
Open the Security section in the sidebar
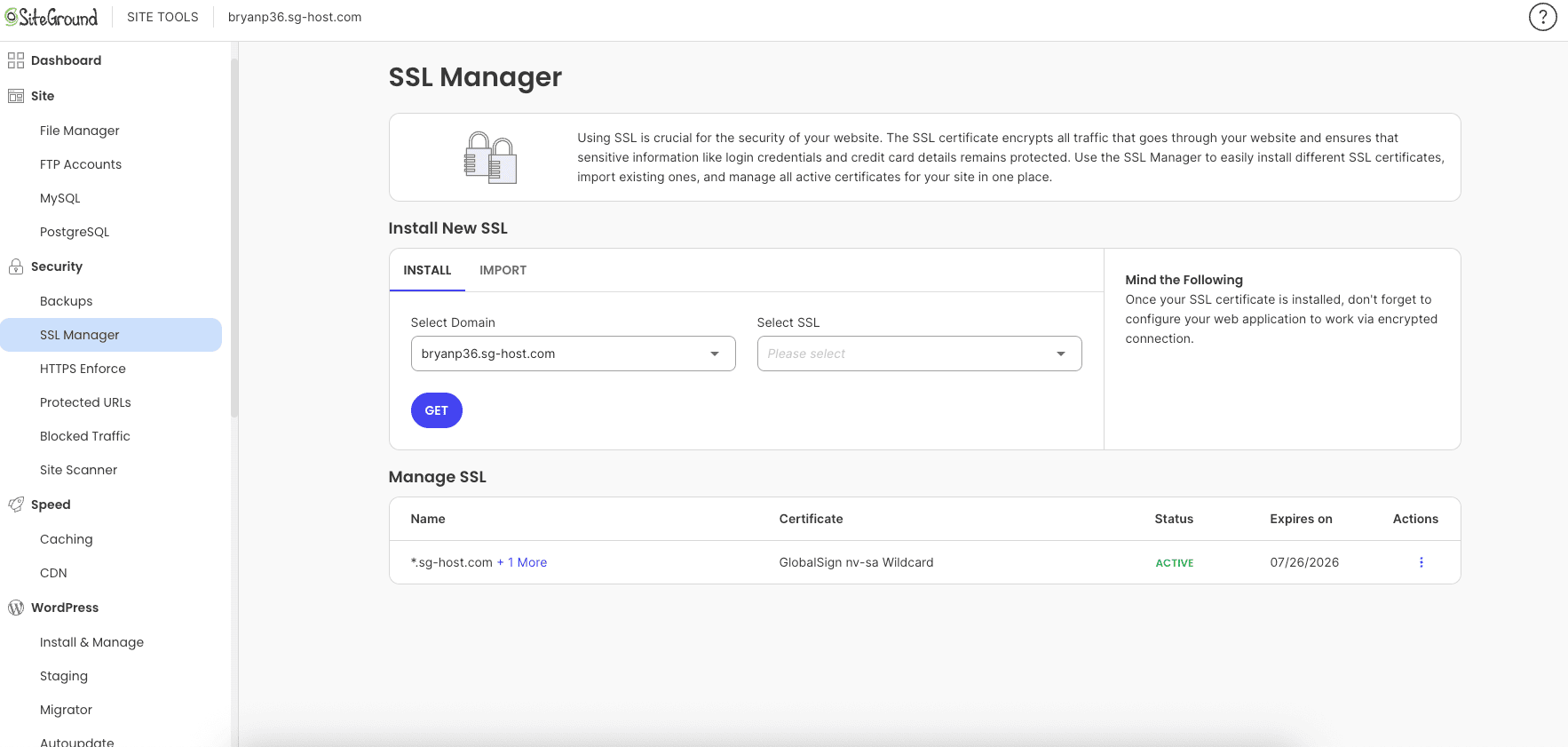57,266
